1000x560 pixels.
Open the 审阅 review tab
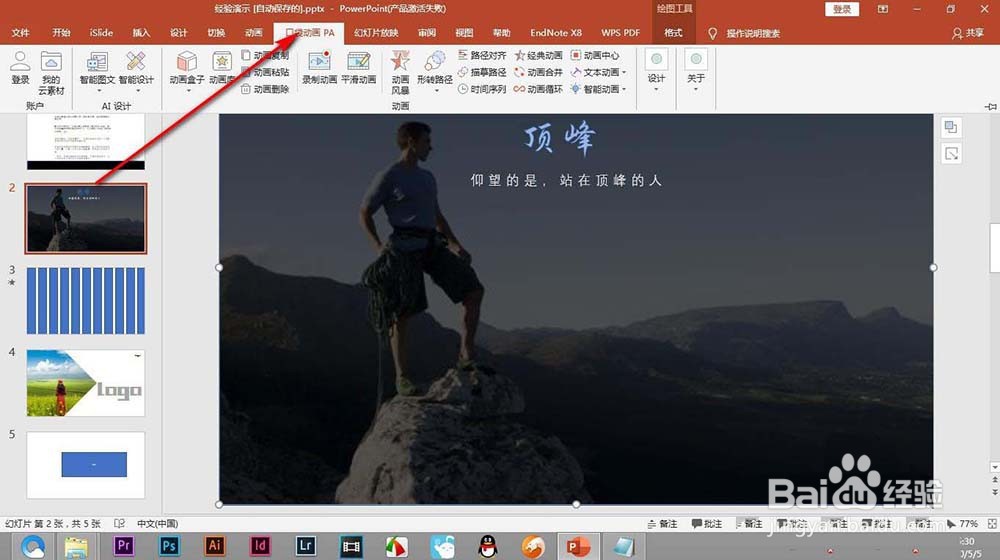[x=427, y=33]
